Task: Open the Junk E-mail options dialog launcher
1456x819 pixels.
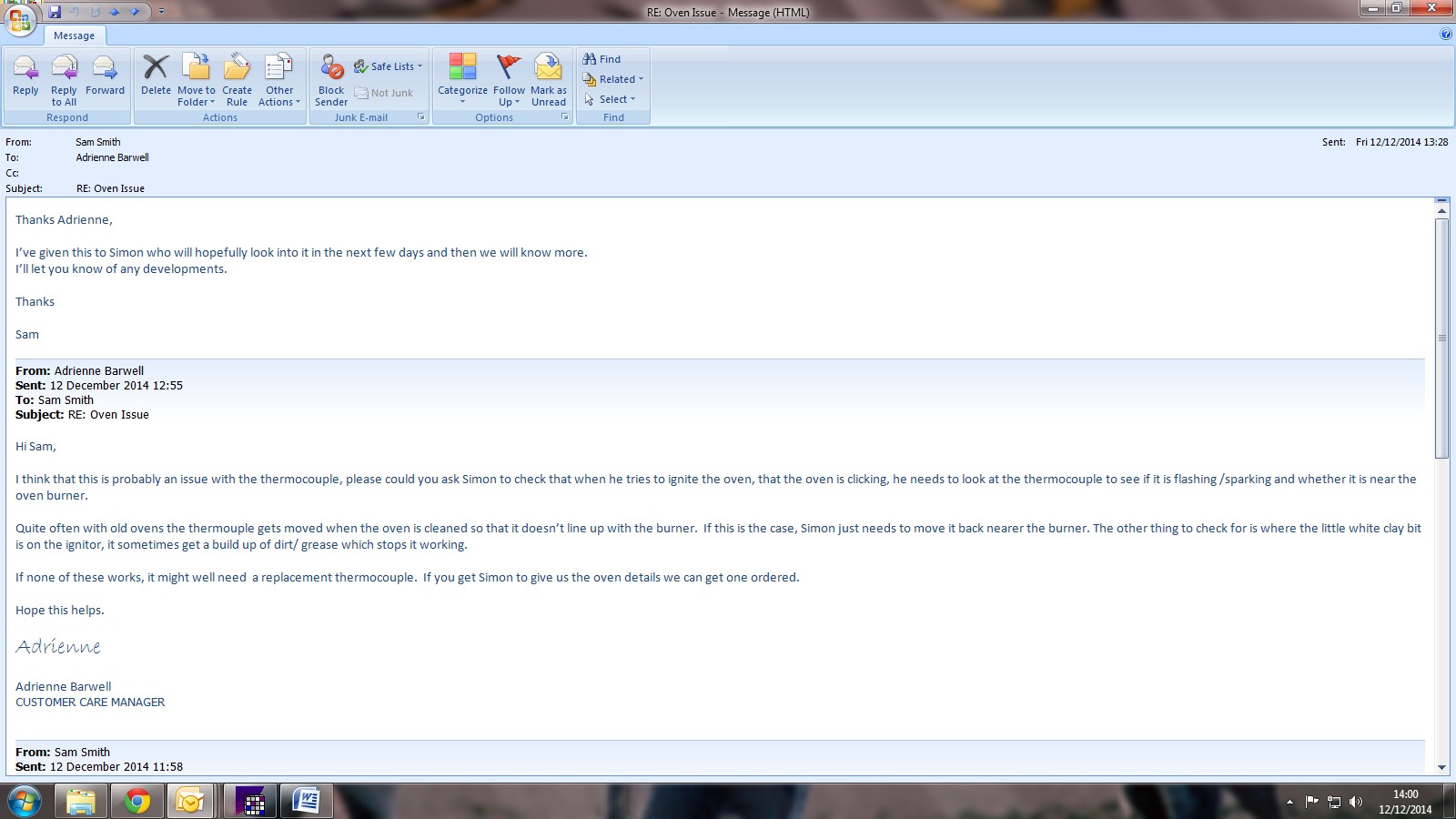Action: [420, 117]
